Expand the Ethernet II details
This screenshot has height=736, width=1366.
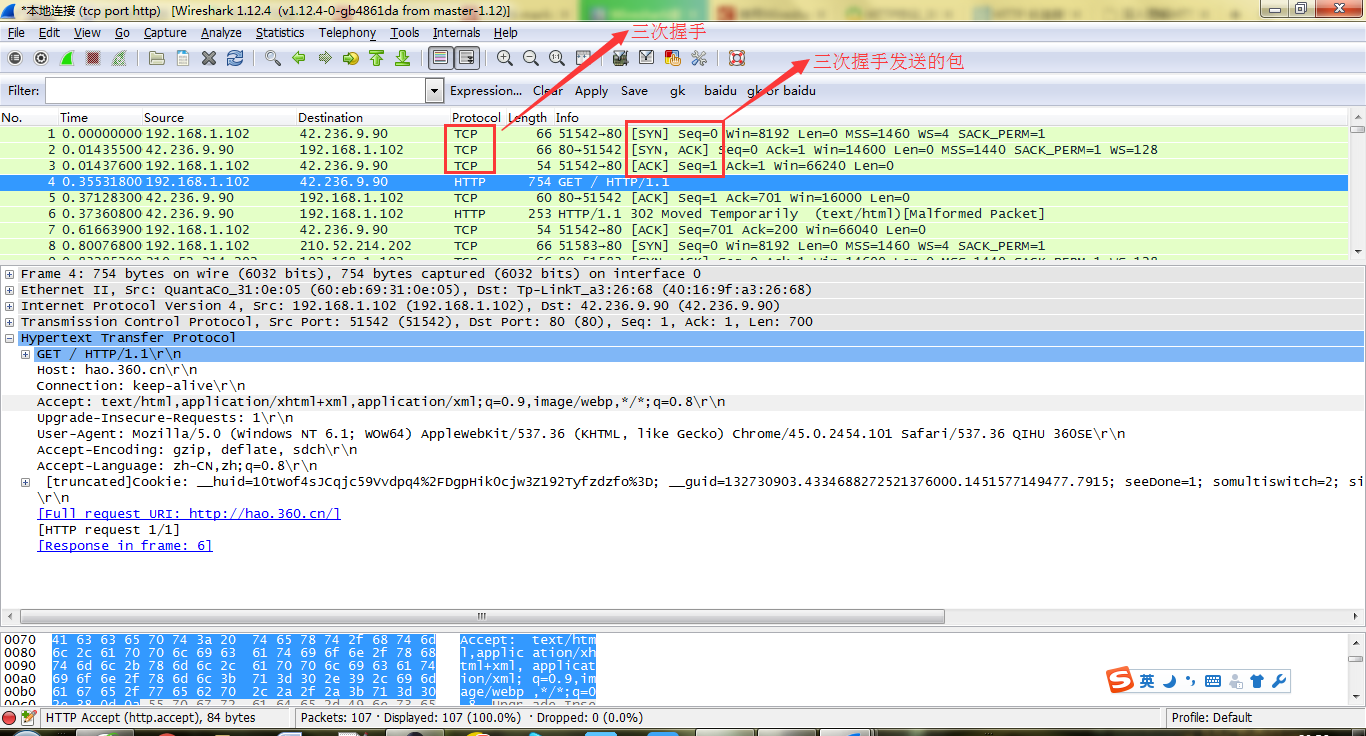10,290
